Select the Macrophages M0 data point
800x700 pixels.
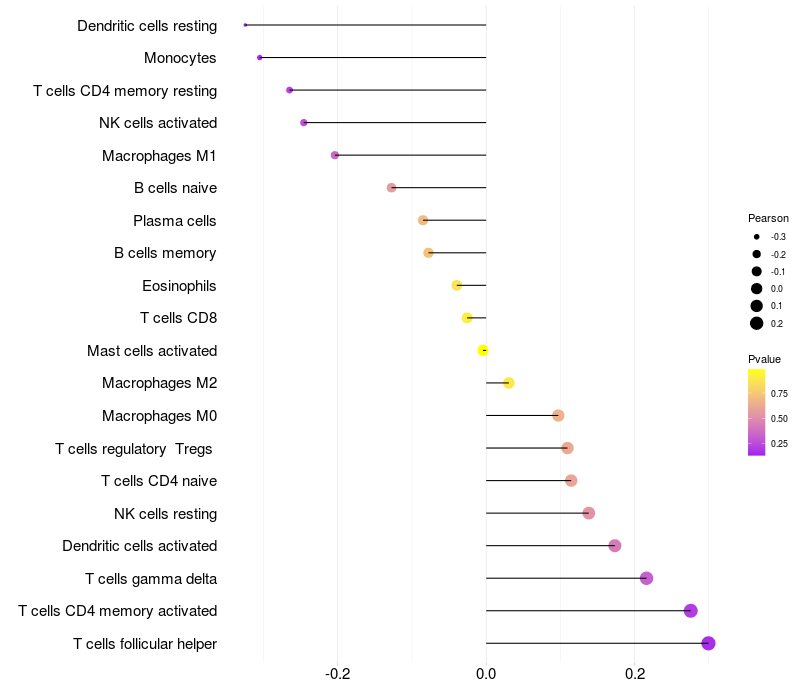pyautogui.click(x=558, y=415)
